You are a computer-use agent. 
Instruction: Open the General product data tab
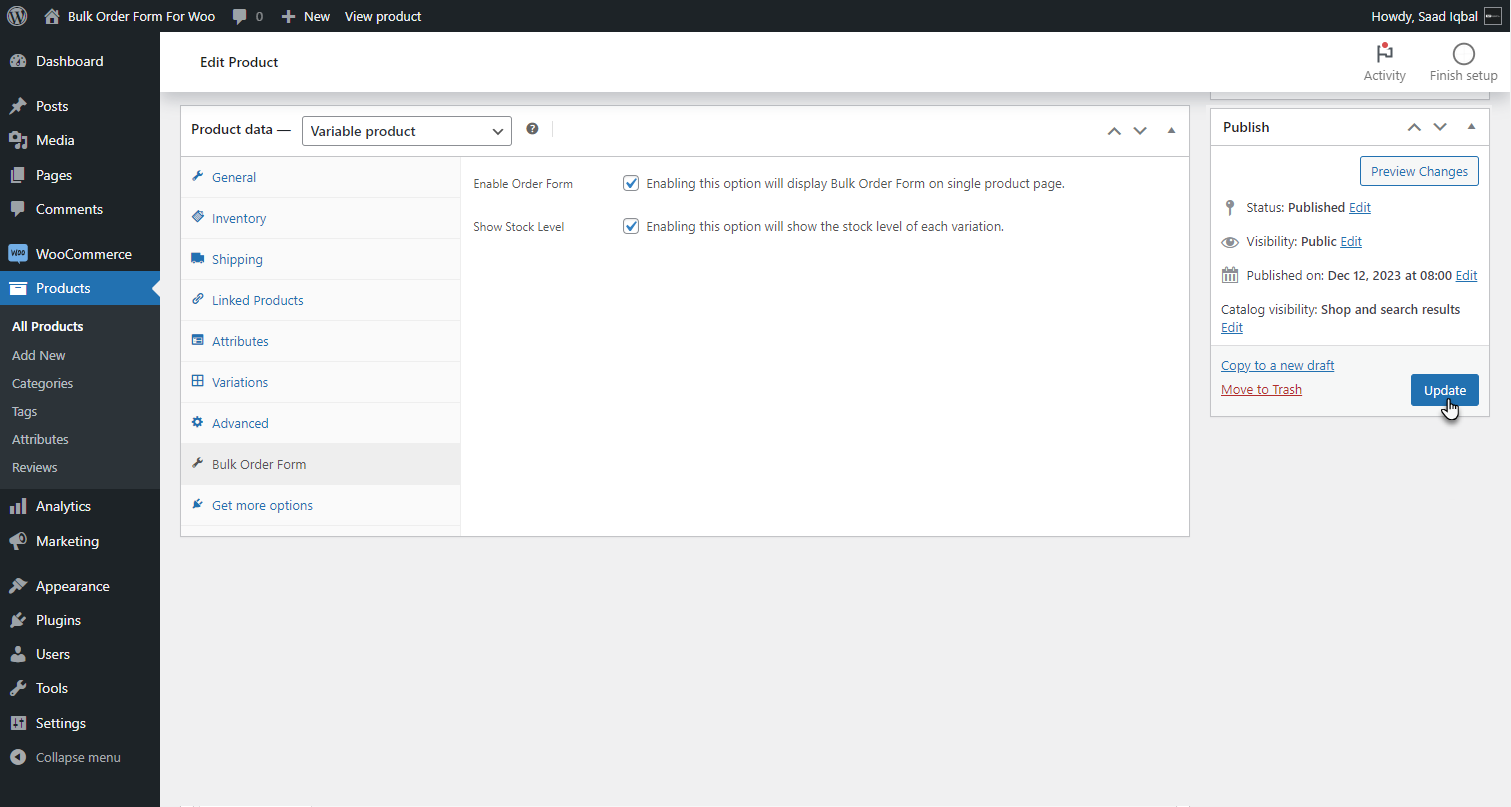coord(320,177)
